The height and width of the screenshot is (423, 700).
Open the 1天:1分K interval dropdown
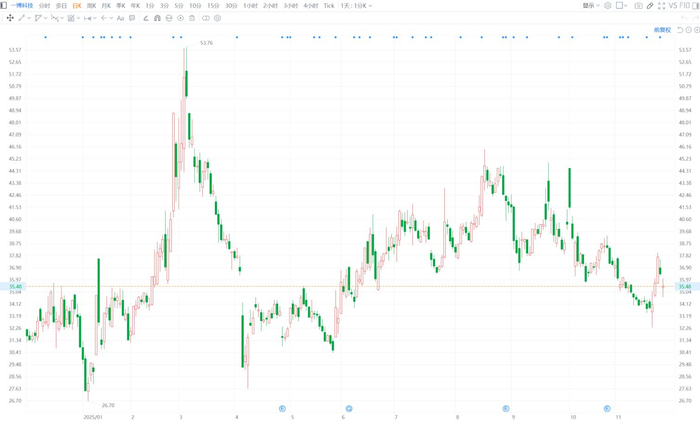[x=356, y=6]
